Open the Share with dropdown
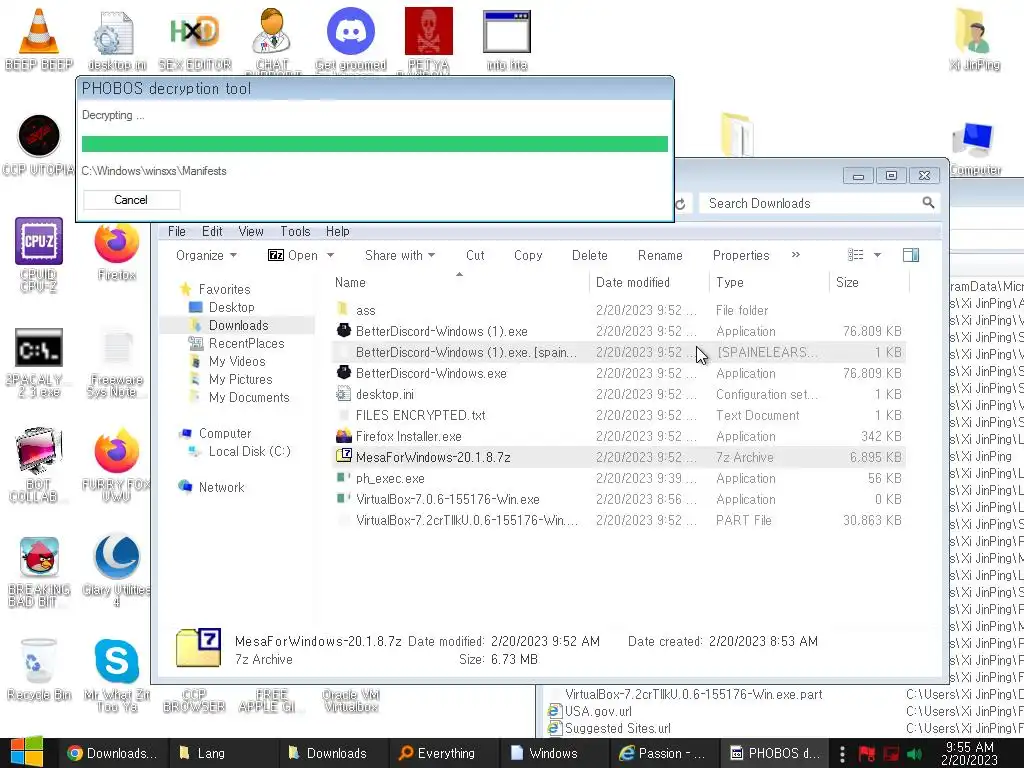The image size is (1024, 768). click(x=400, y=255)
